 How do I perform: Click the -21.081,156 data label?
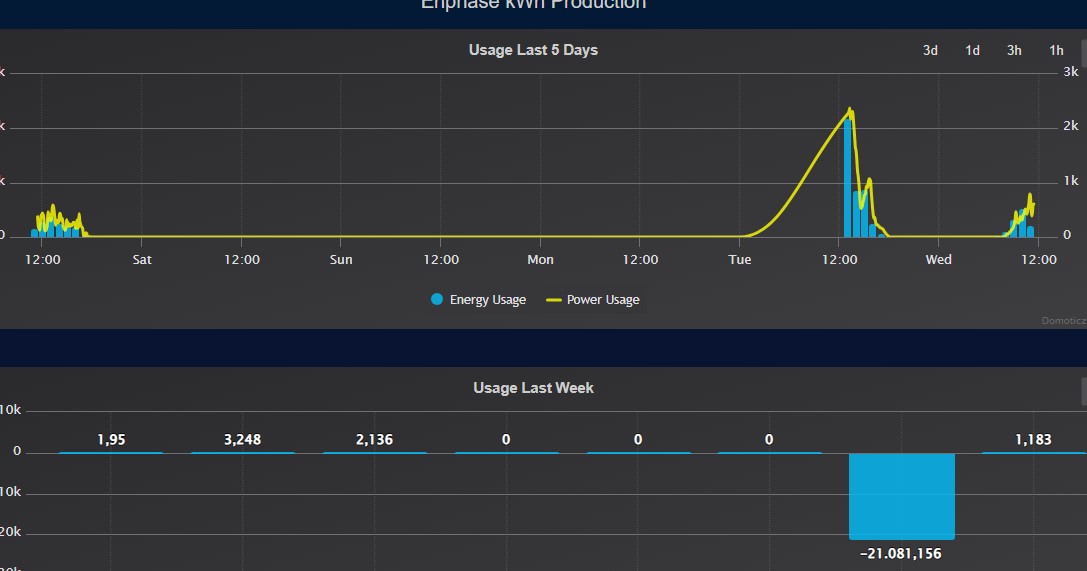point(901,554)
